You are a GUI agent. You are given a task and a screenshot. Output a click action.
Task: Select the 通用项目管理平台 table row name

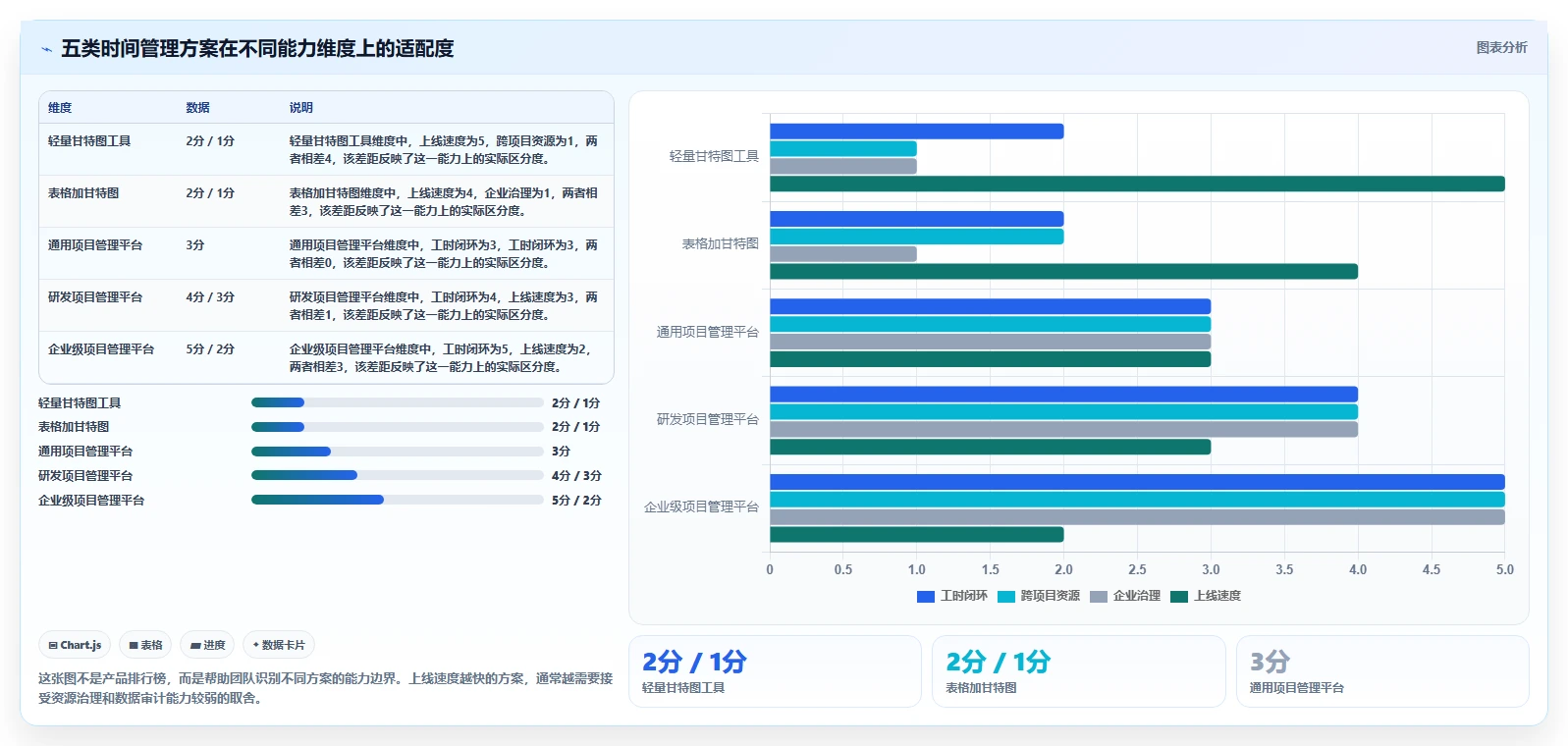pyautogui.click(x=95, y=245)
